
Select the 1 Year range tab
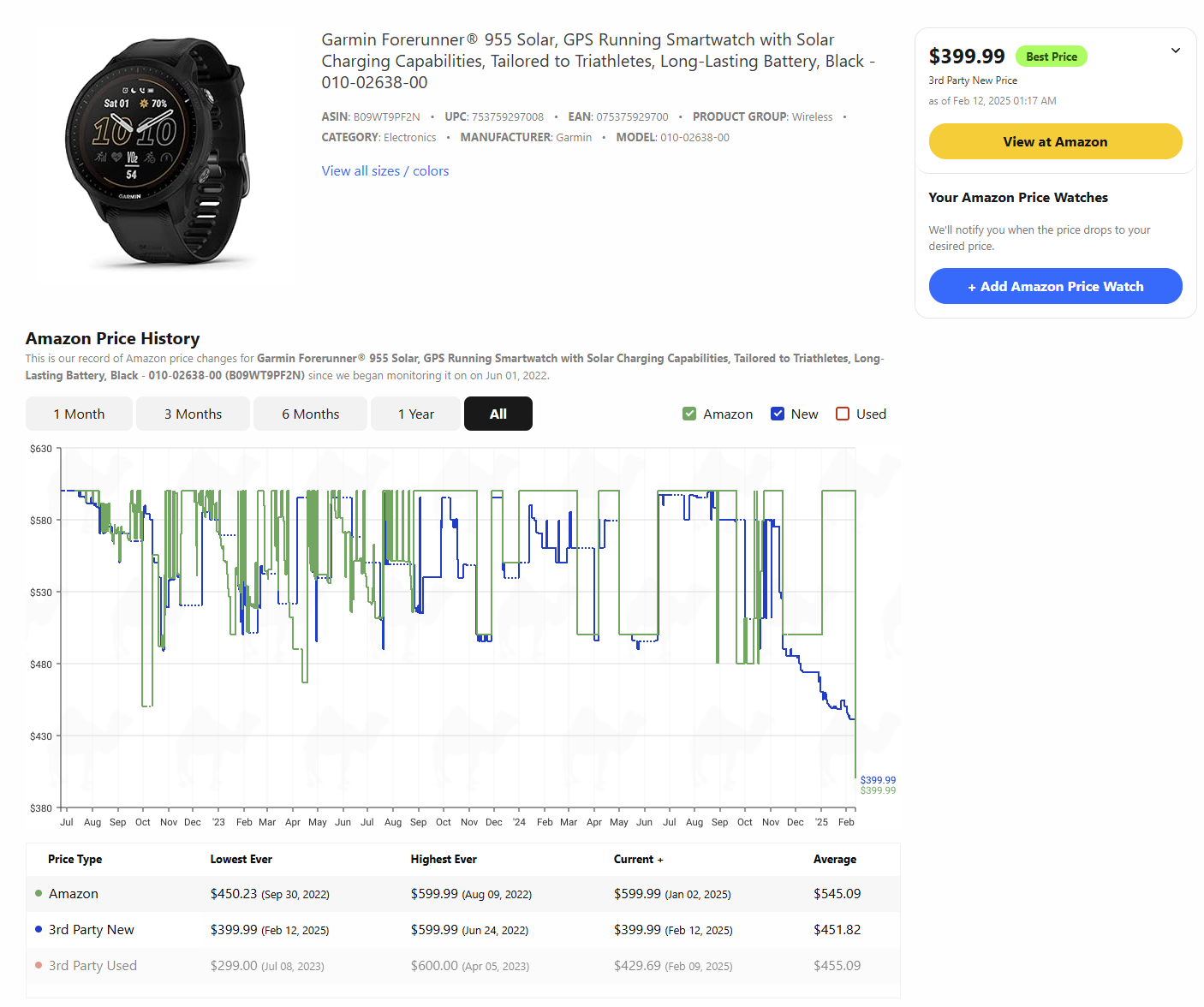(x=416, y=414)
